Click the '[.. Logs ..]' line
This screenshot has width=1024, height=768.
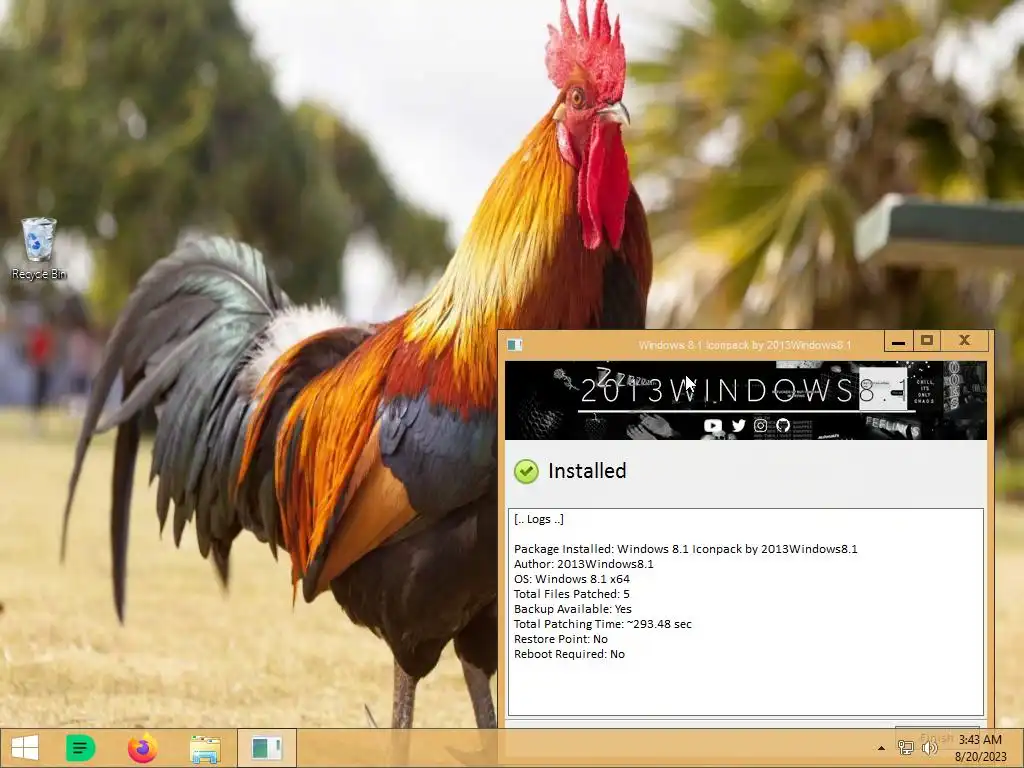[x=539, y=519]
